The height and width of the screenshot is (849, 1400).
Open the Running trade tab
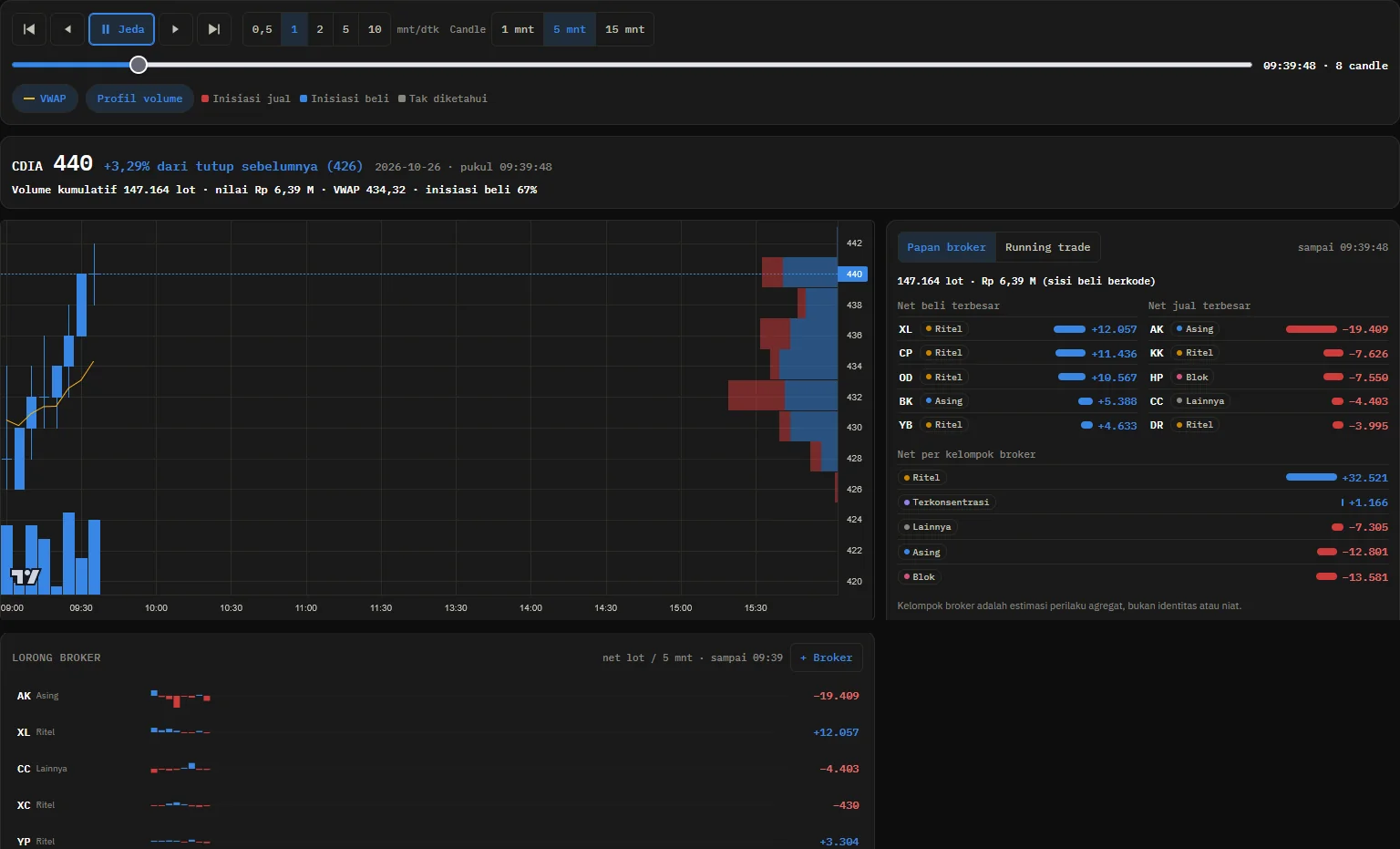tap(1048, 247)
